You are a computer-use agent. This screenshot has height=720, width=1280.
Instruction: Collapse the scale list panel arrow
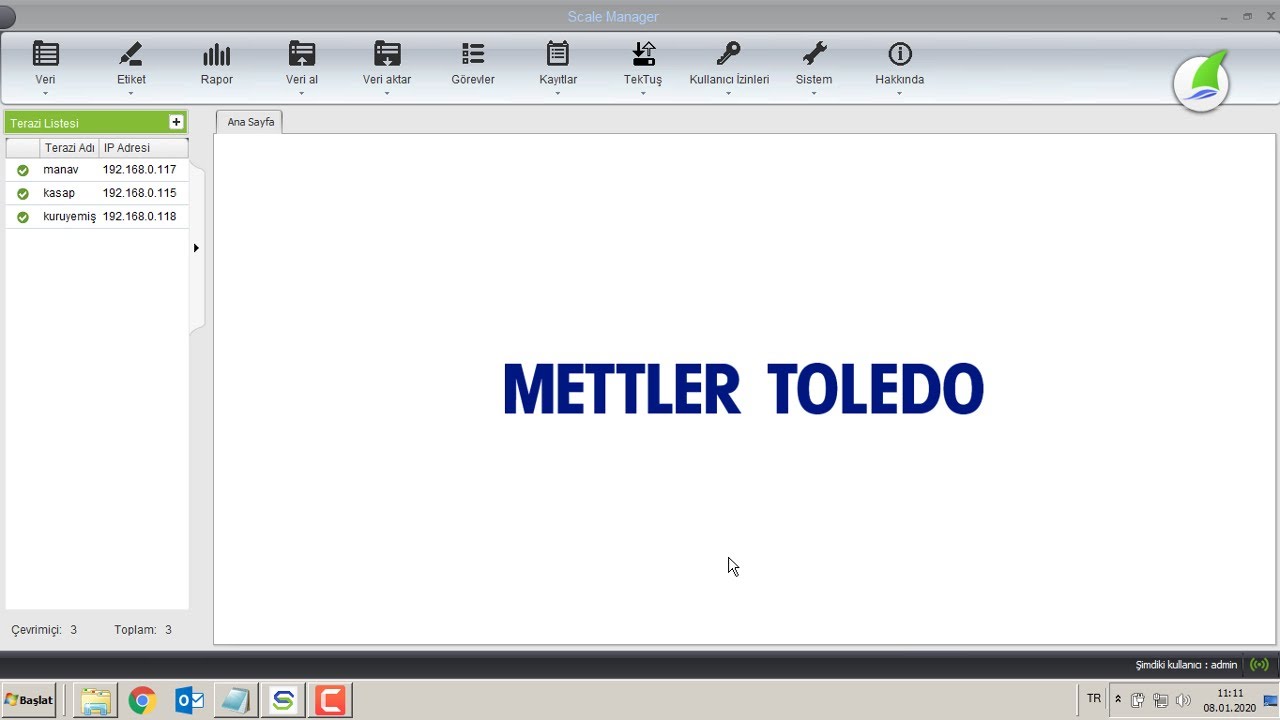click(196, 248)
